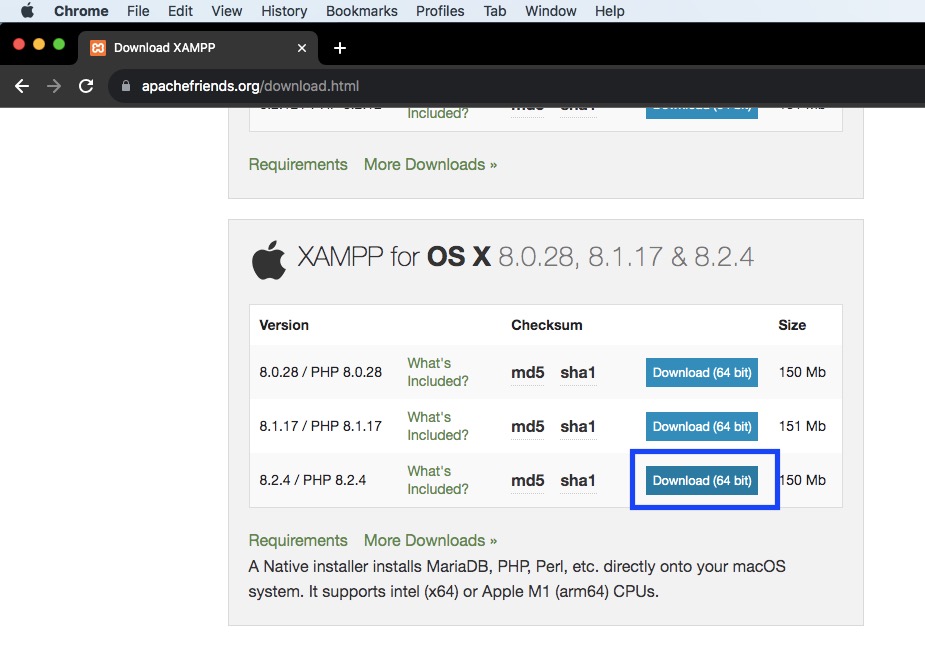This screenshot has width=925, height=663.
Task: Open the Bookmarks menu
Action: click(361, 11)
